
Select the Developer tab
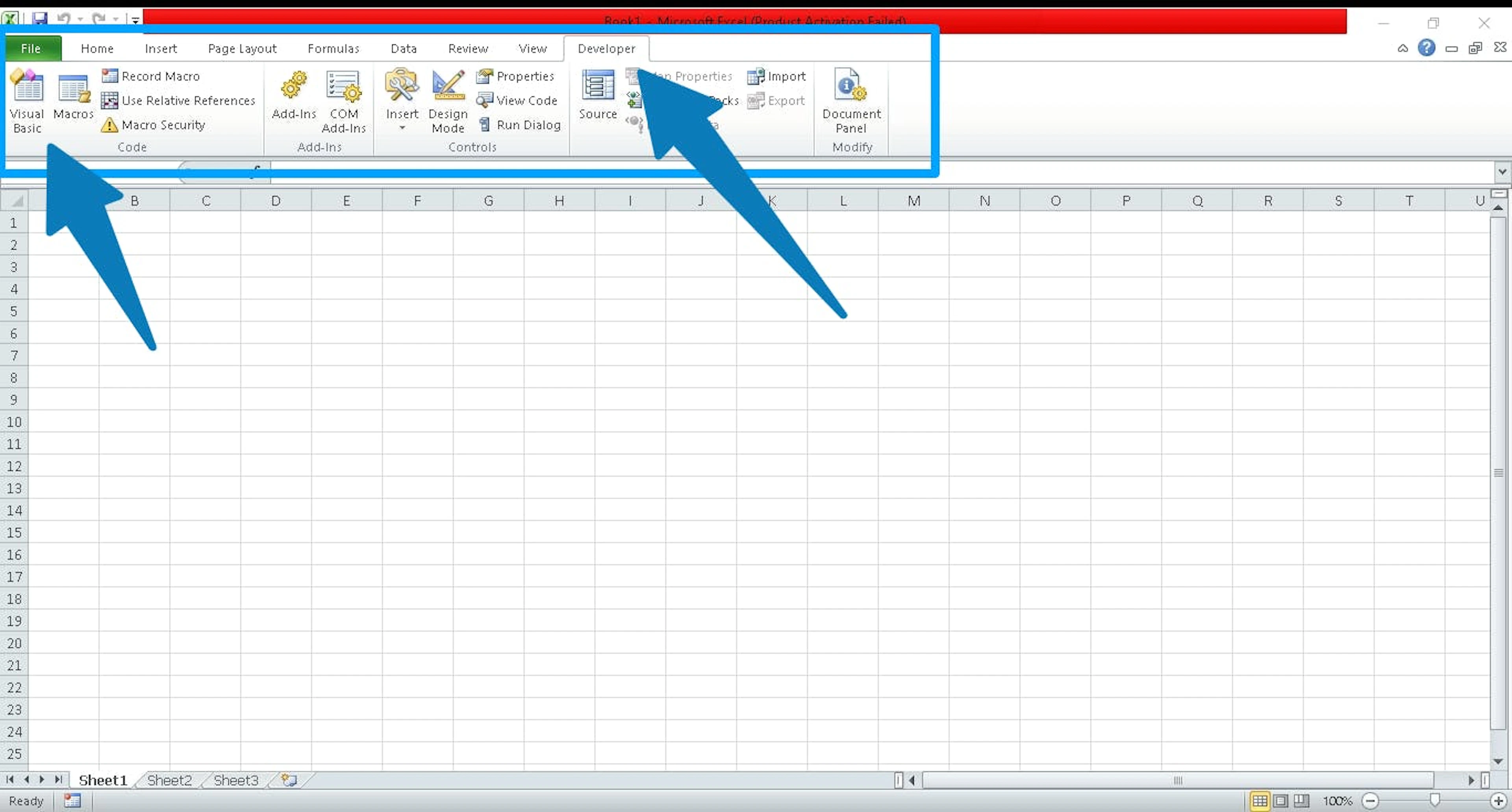606,49
